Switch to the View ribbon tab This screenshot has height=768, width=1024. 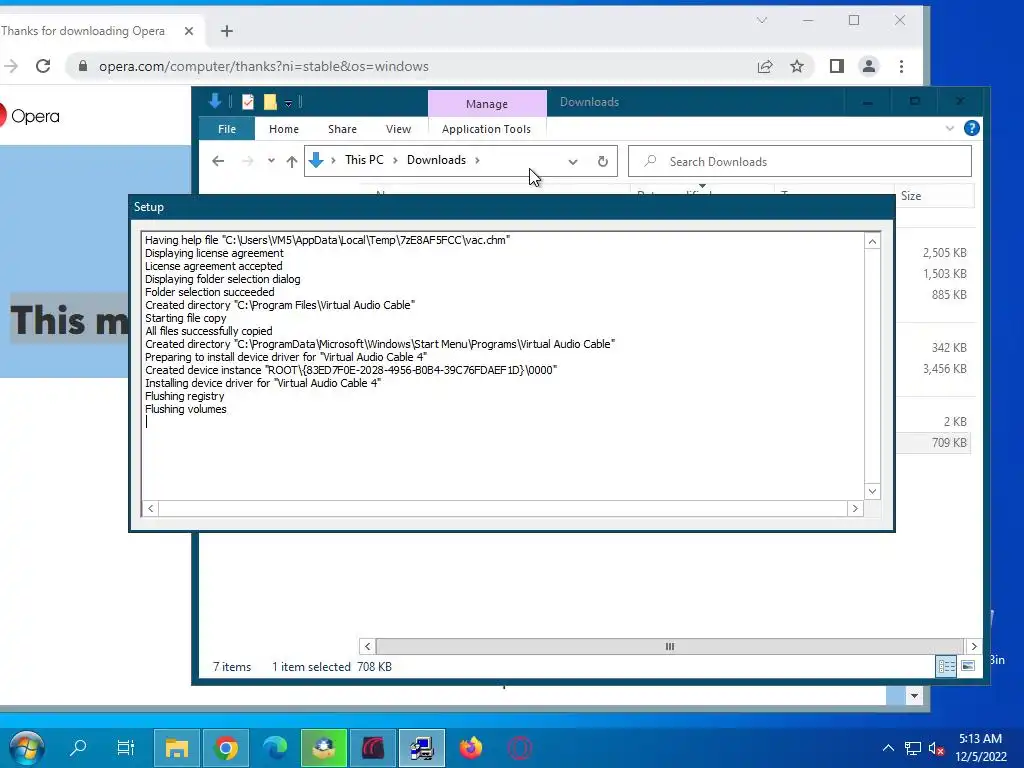point(398,129)
